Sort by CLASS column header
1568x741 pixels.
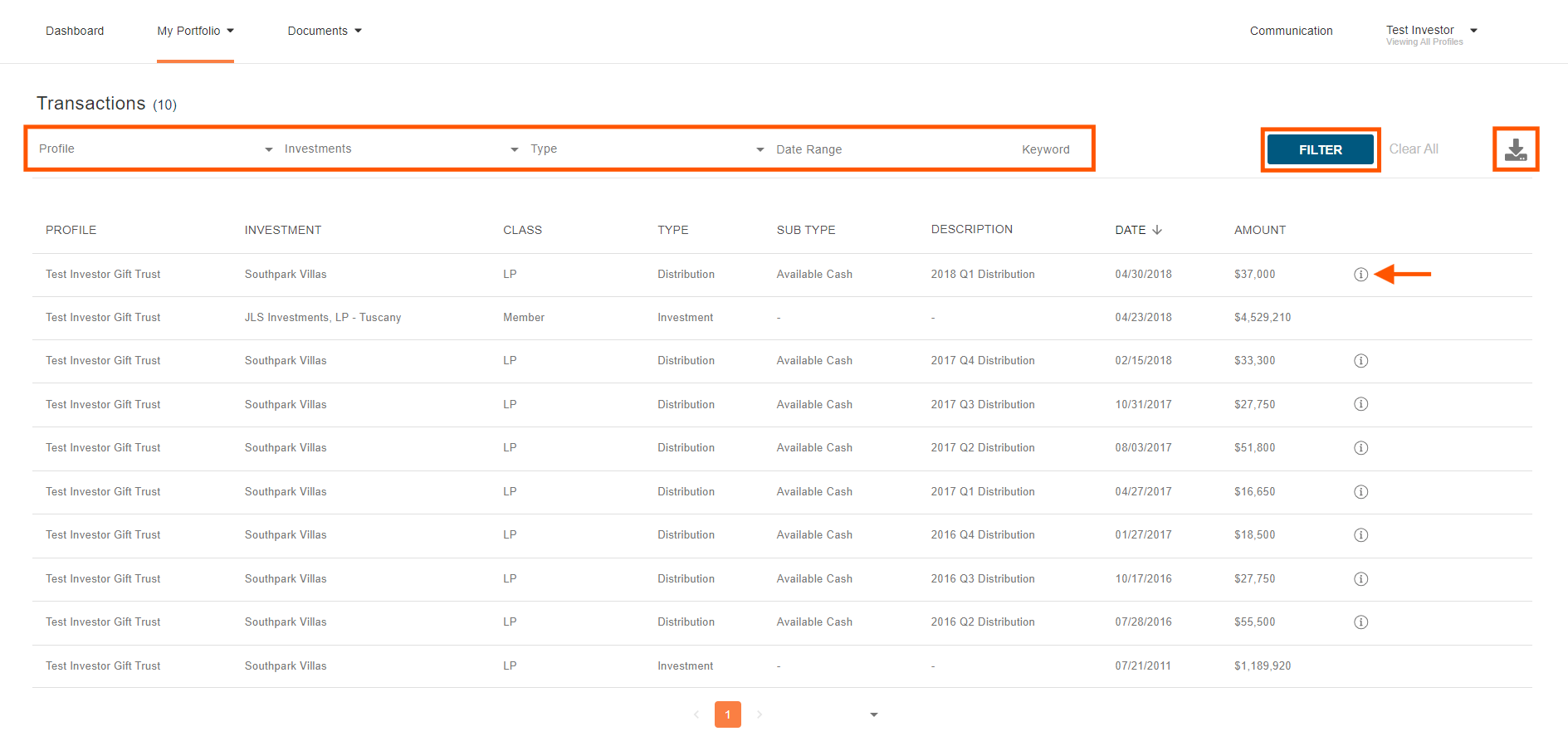click(x=522, y=230)
